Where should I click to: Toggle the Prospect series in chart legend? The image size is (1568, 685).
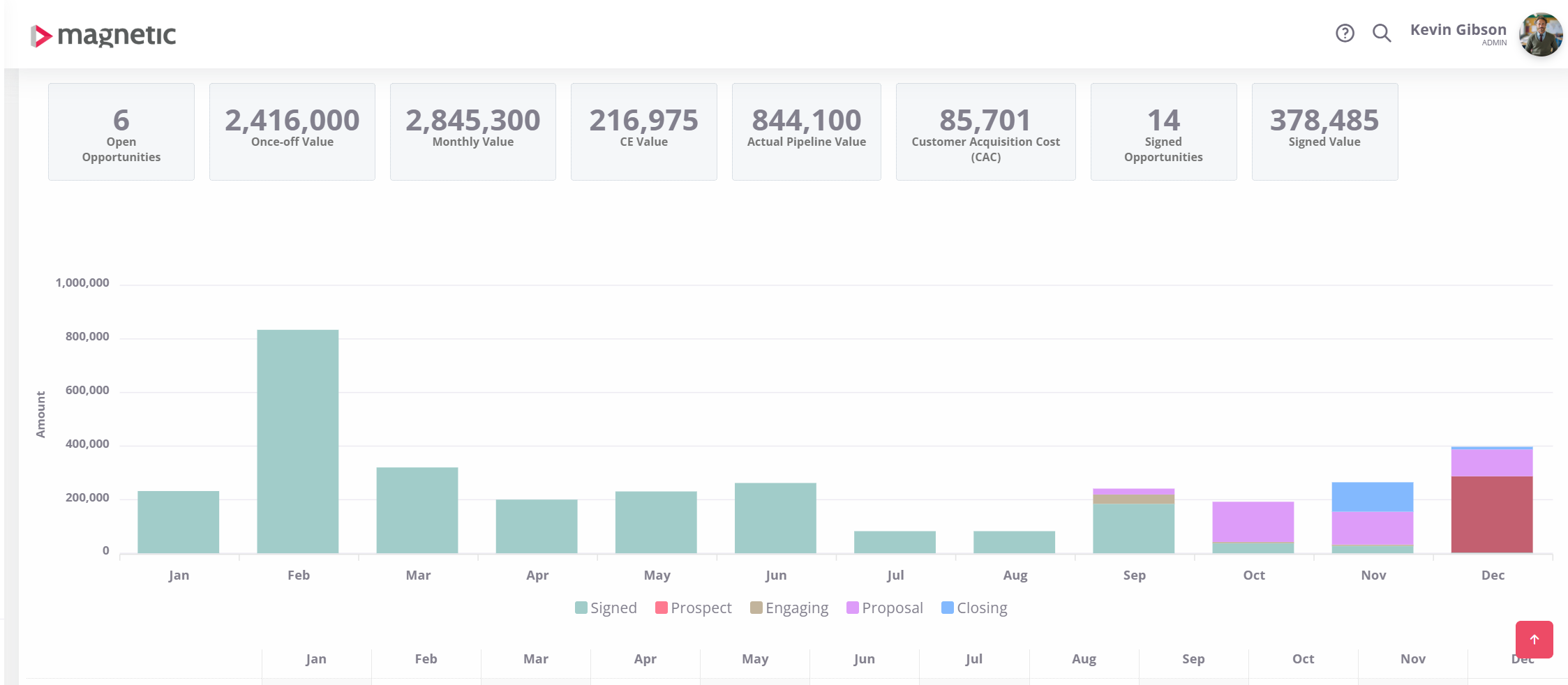tap(693, 608)
